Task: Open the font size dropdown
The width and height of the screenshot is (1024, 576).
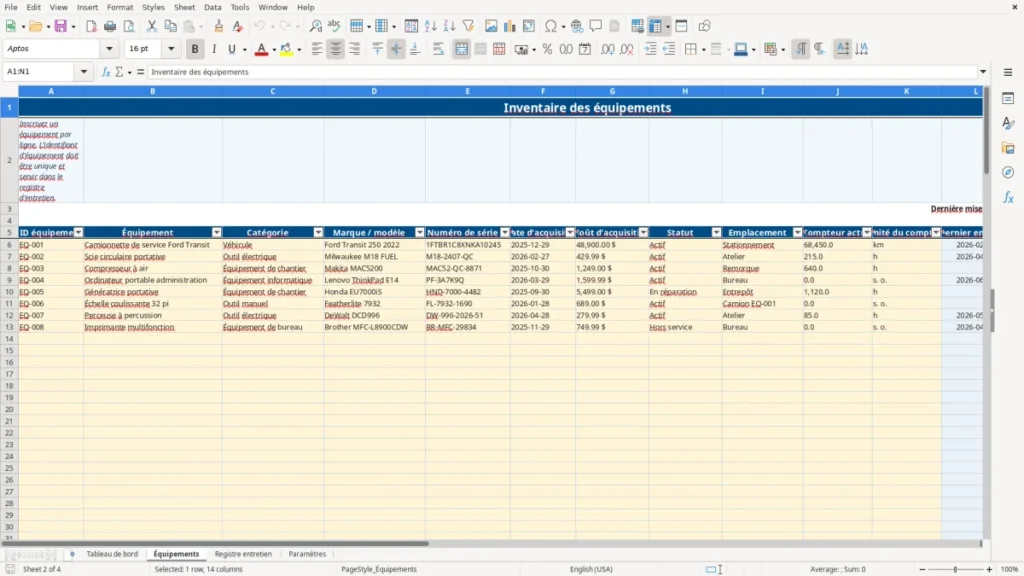Action: coord(171,48)
